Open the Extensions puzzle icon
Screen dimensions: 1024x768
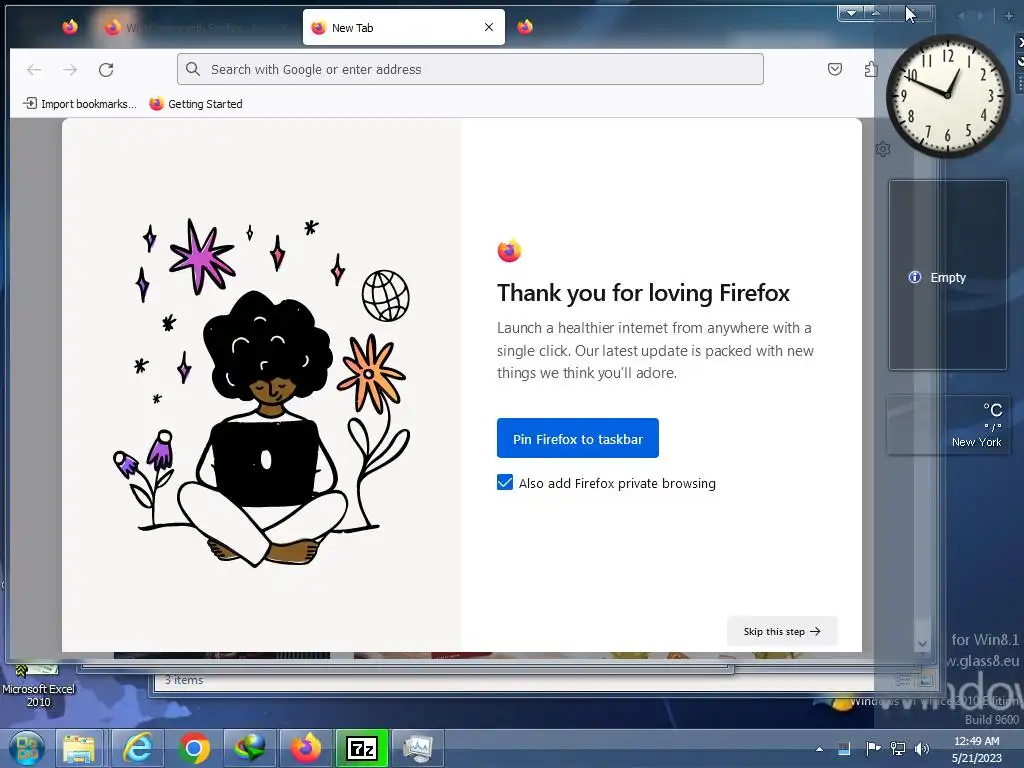(869, 69)
